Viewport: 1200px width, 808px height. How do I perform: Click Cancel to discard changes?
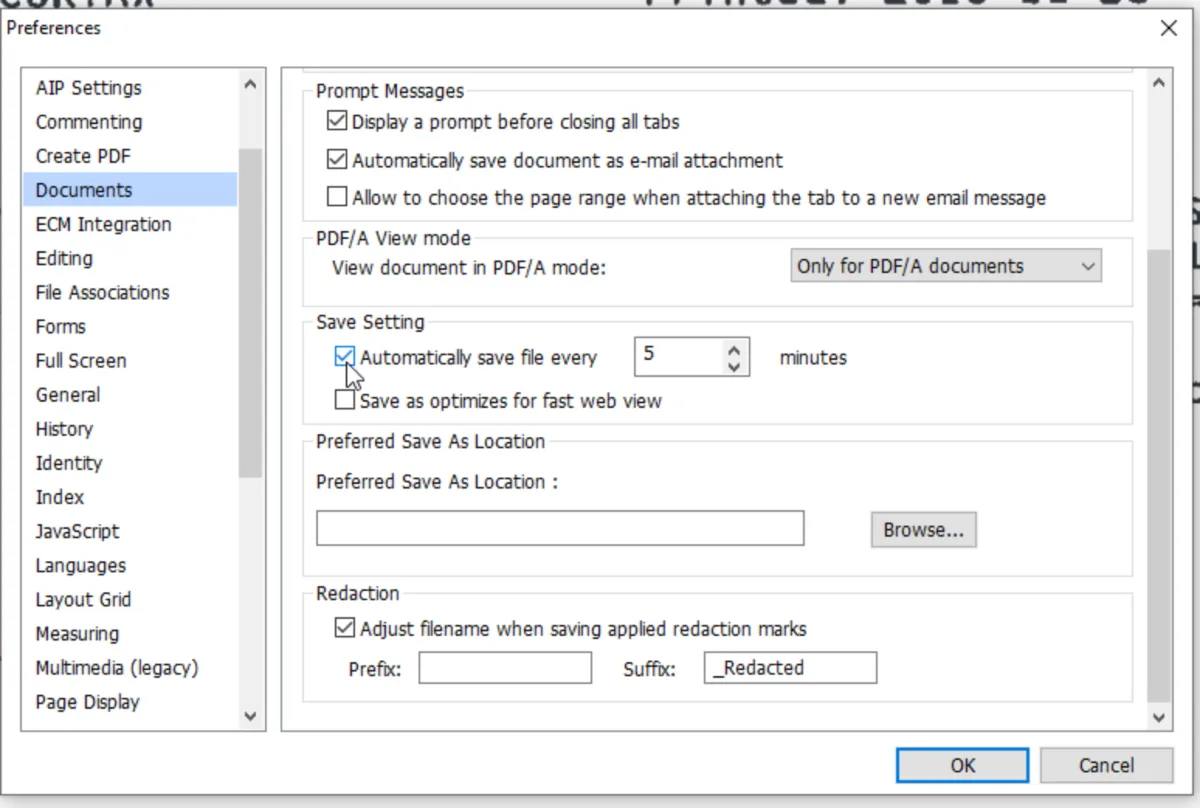[x=1106, y=765]
